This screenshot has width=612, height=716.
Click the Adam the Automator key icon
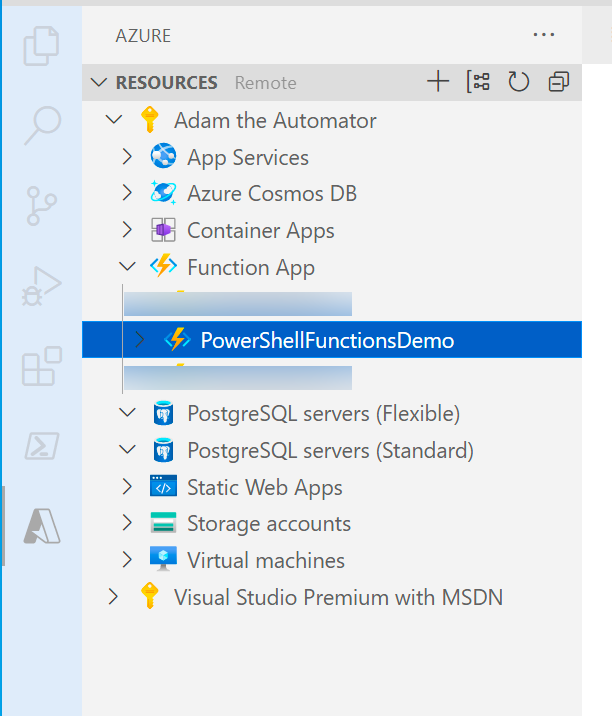click(x=150, y=120)
